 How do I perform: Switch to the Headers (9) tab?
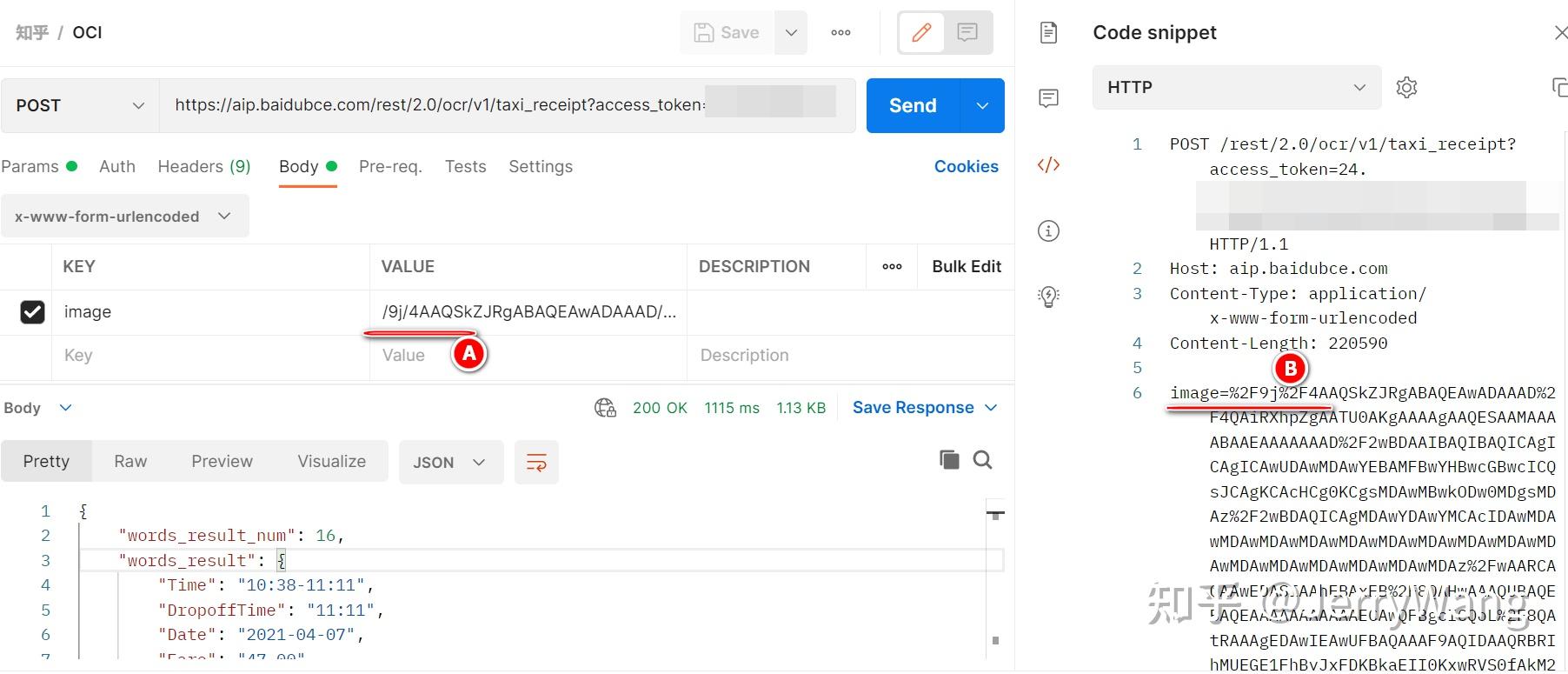click(204, 166)
